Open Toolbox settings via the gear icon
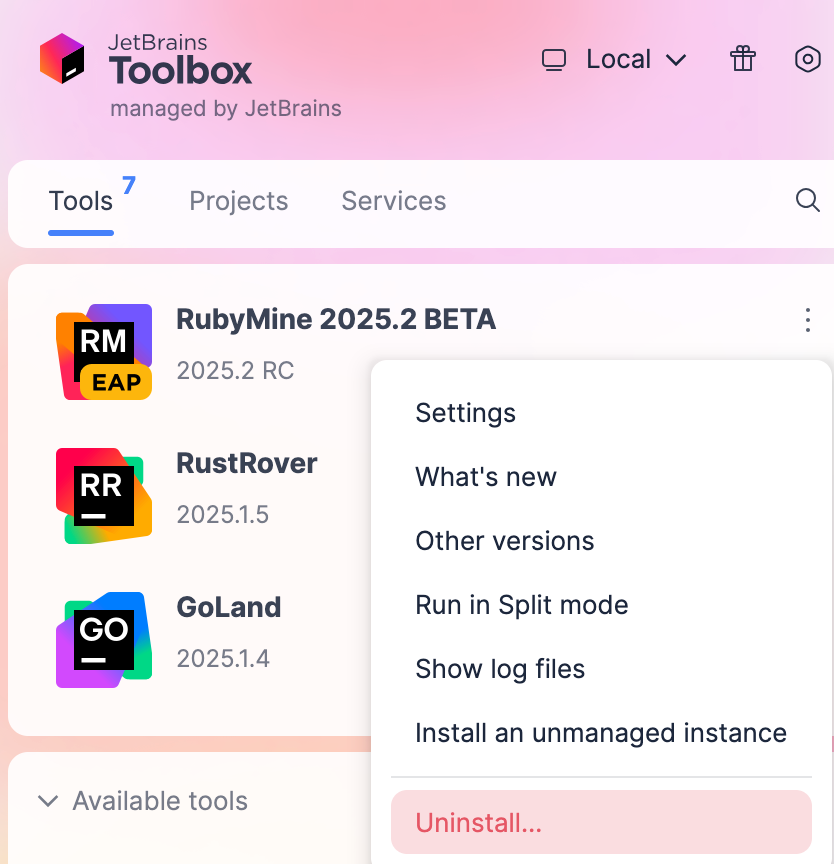Screen dimensions: 834x864 807,59
